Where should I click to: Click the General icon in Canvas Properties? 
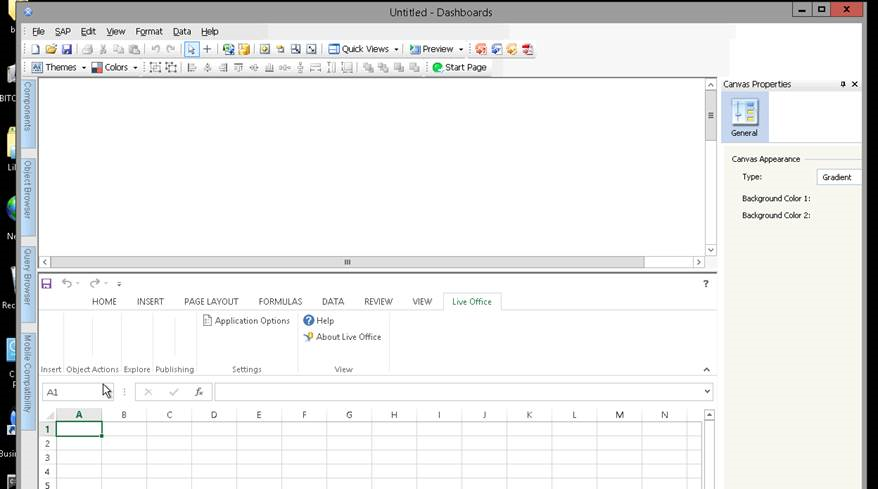pyautogui.click(x=744, y=117)
